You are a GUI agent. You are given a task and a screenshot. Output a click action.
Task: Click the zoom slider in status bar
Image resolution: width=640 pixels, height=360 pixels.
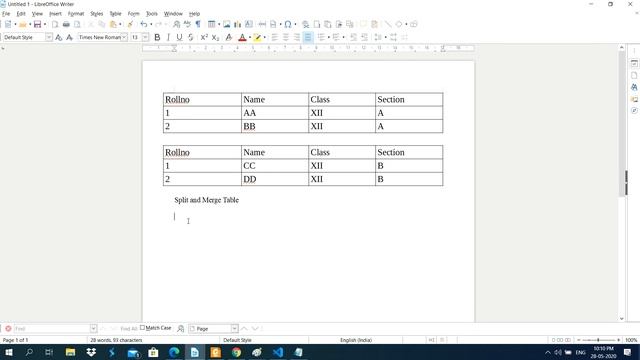tap(598, 340)
